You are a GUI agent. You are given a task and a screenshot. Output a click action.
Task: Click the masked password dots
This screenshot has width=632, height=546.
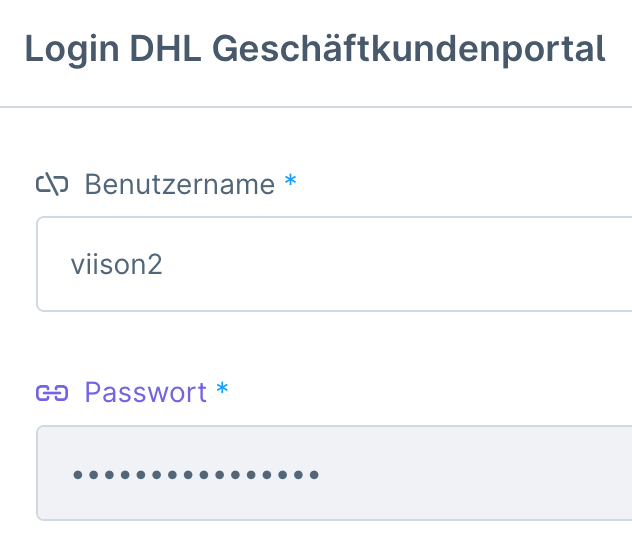pyautogui.click(x=196, y=475)
